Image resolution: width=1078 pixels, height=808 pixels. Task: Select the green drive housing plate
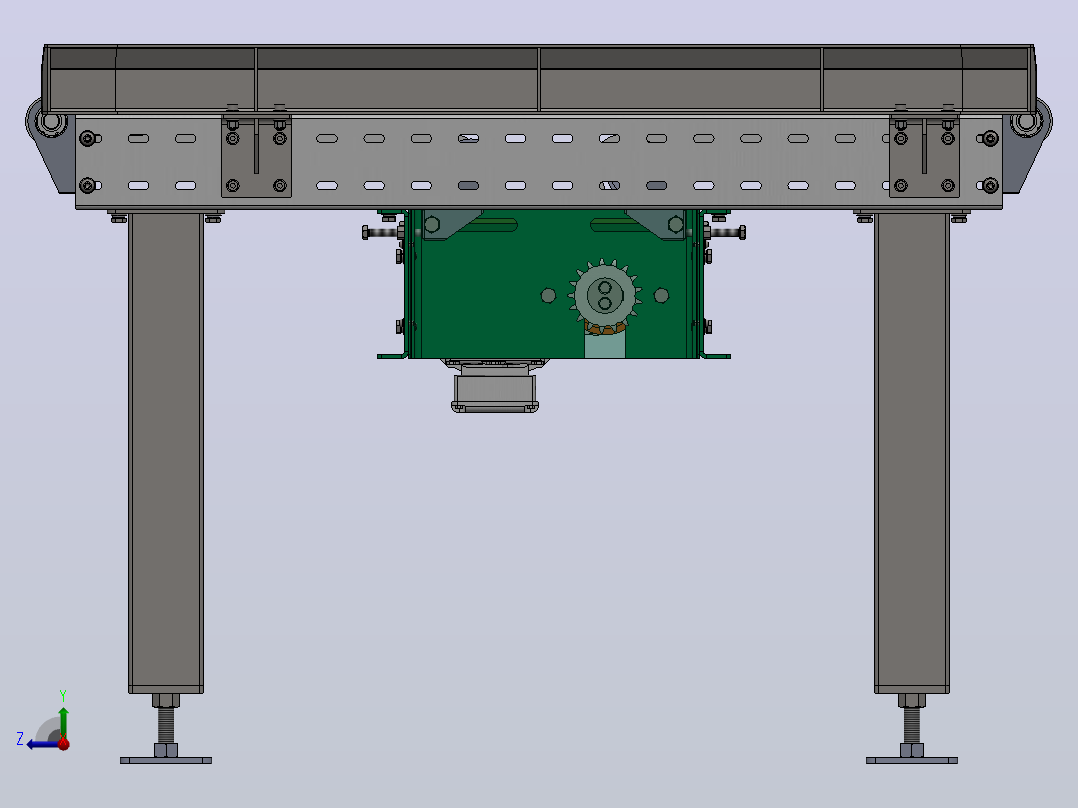(x=553, y=284)
